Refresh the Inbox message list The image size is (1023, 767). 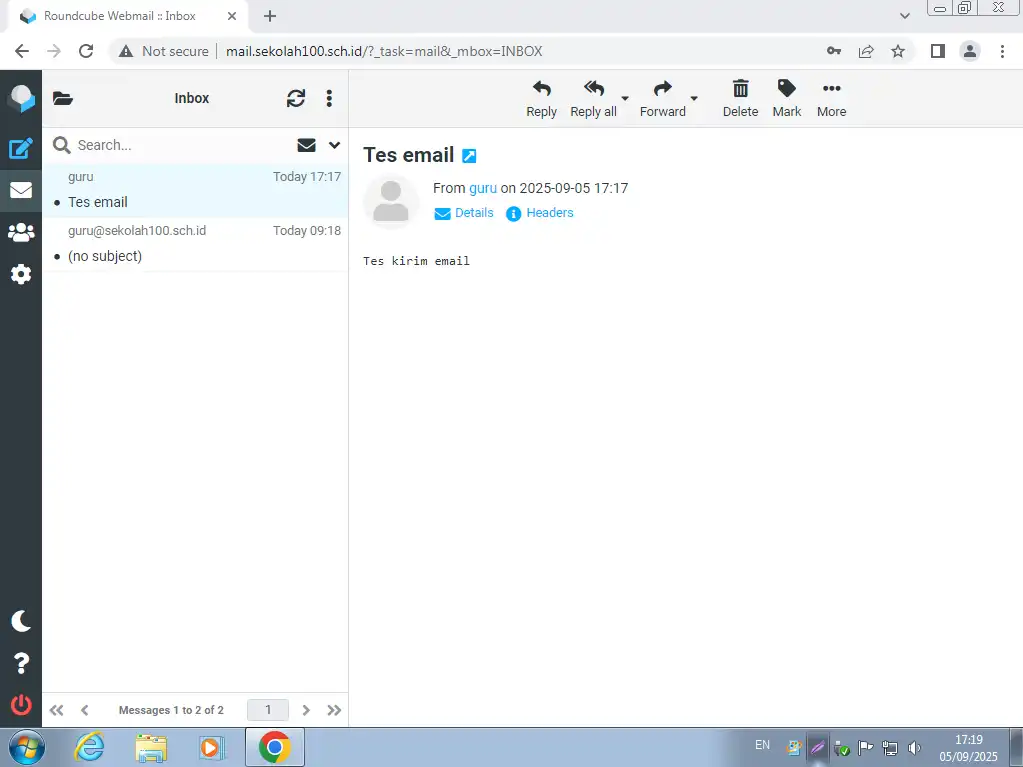[x=296, y=98]
